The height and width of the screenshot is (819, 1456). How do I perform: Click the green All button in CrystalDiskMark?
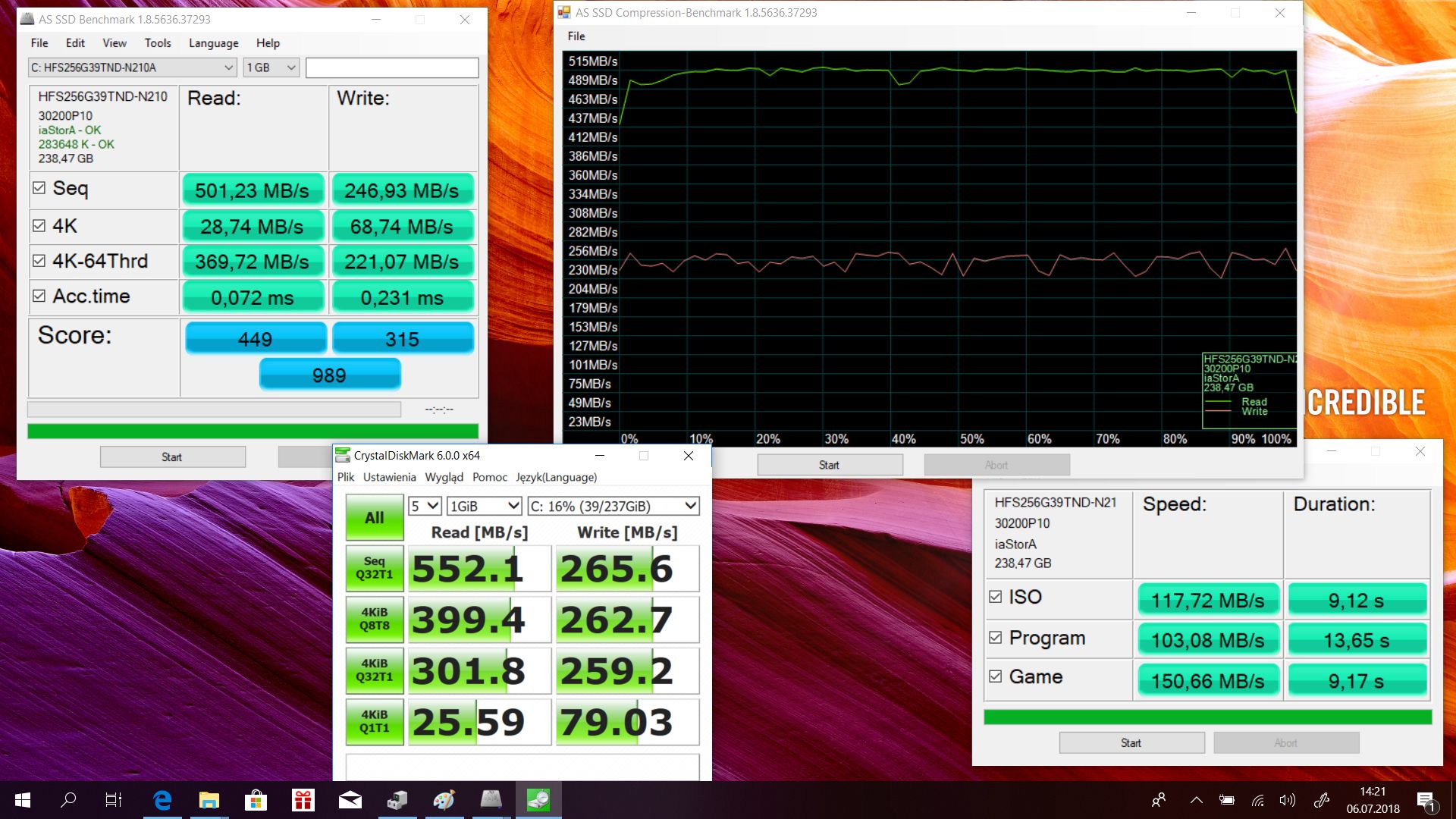pos(375,518)
